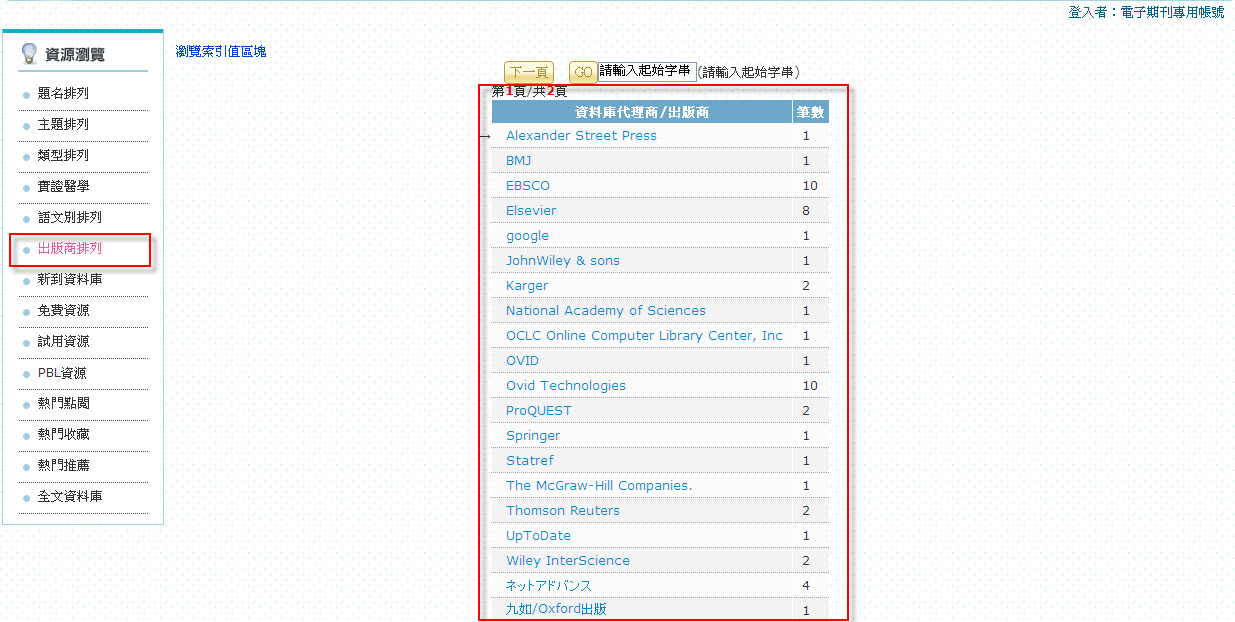Select 熱門推薦 sidebar item
The width and height of the screenshot is (1235, 622).
[63, 465]
